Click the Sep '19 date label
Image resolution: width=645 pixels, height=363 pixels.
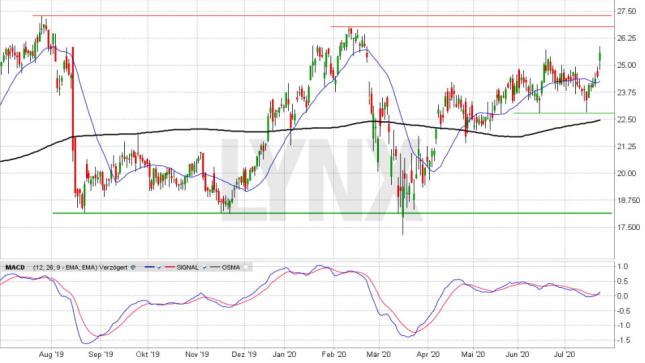point(100,354)
